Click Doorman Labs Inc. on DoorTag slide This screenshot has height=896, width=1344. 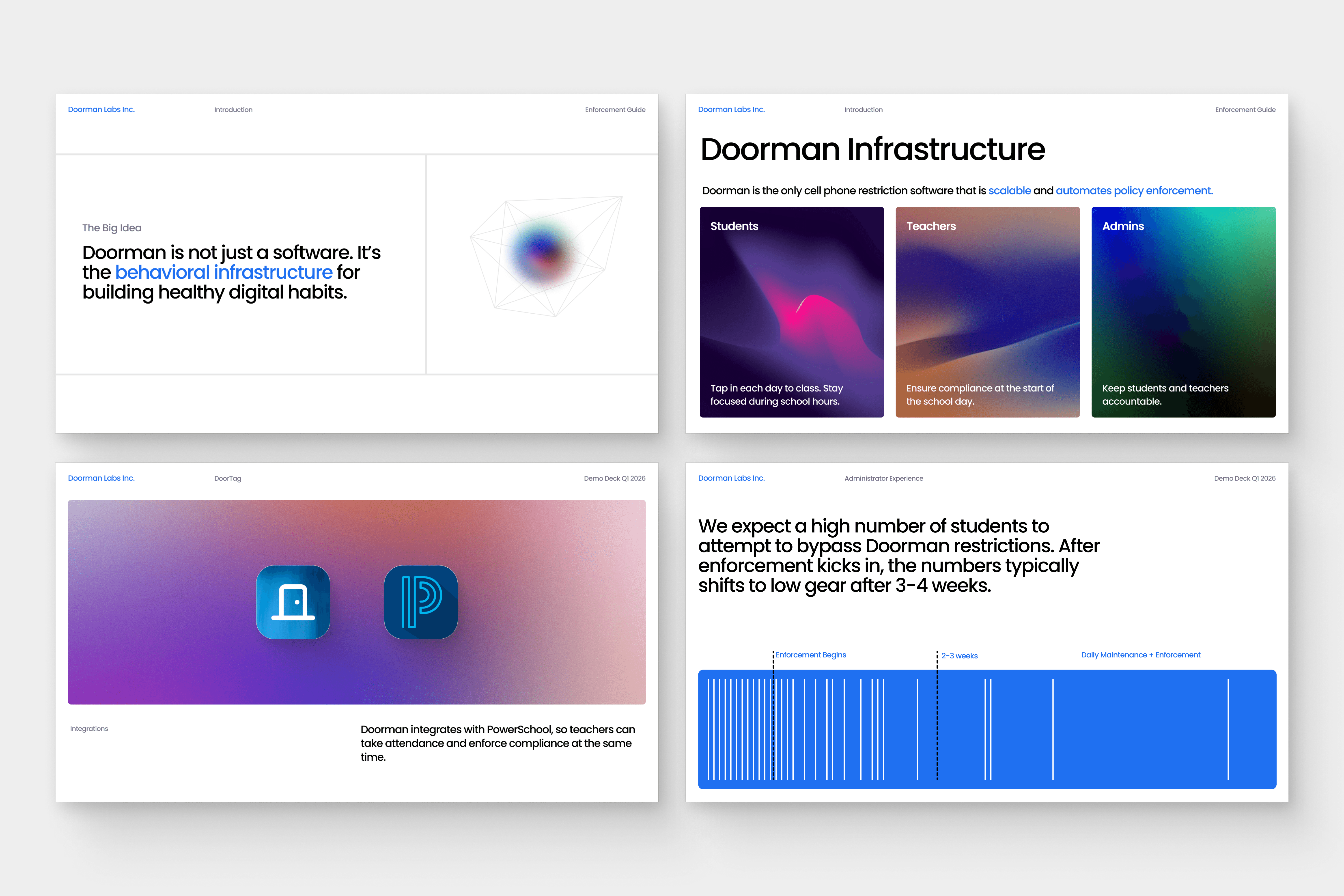tap(101, 478)
